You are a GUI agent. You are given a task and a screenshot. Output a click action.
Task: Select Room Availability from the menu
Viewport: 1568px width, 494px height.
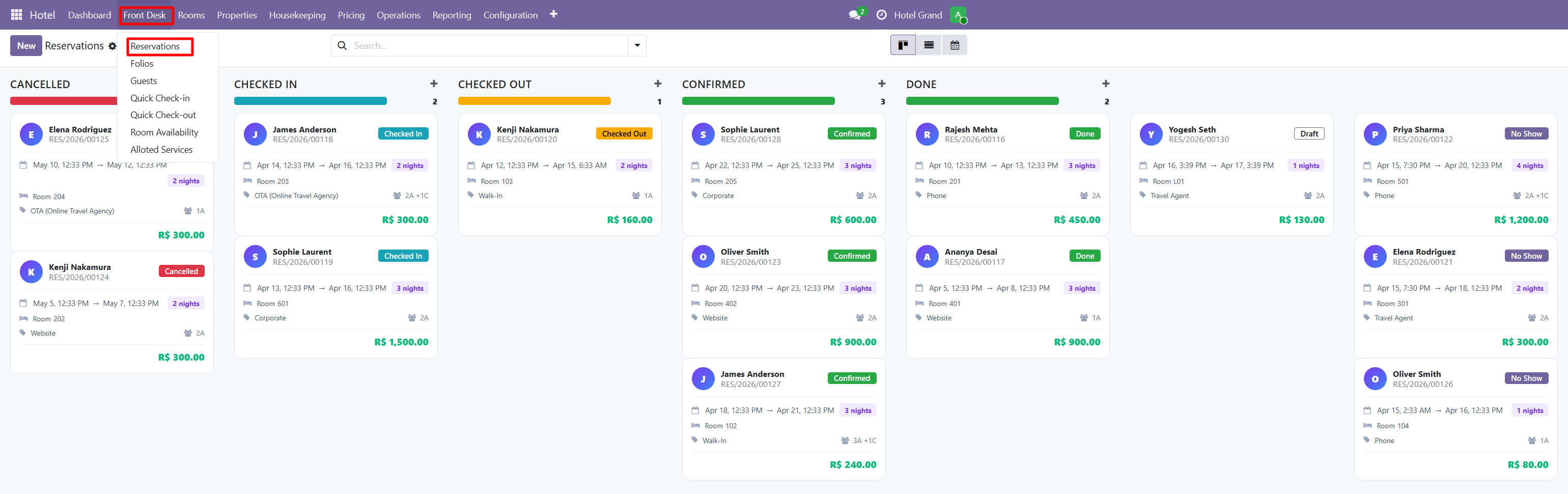[164, 131]
